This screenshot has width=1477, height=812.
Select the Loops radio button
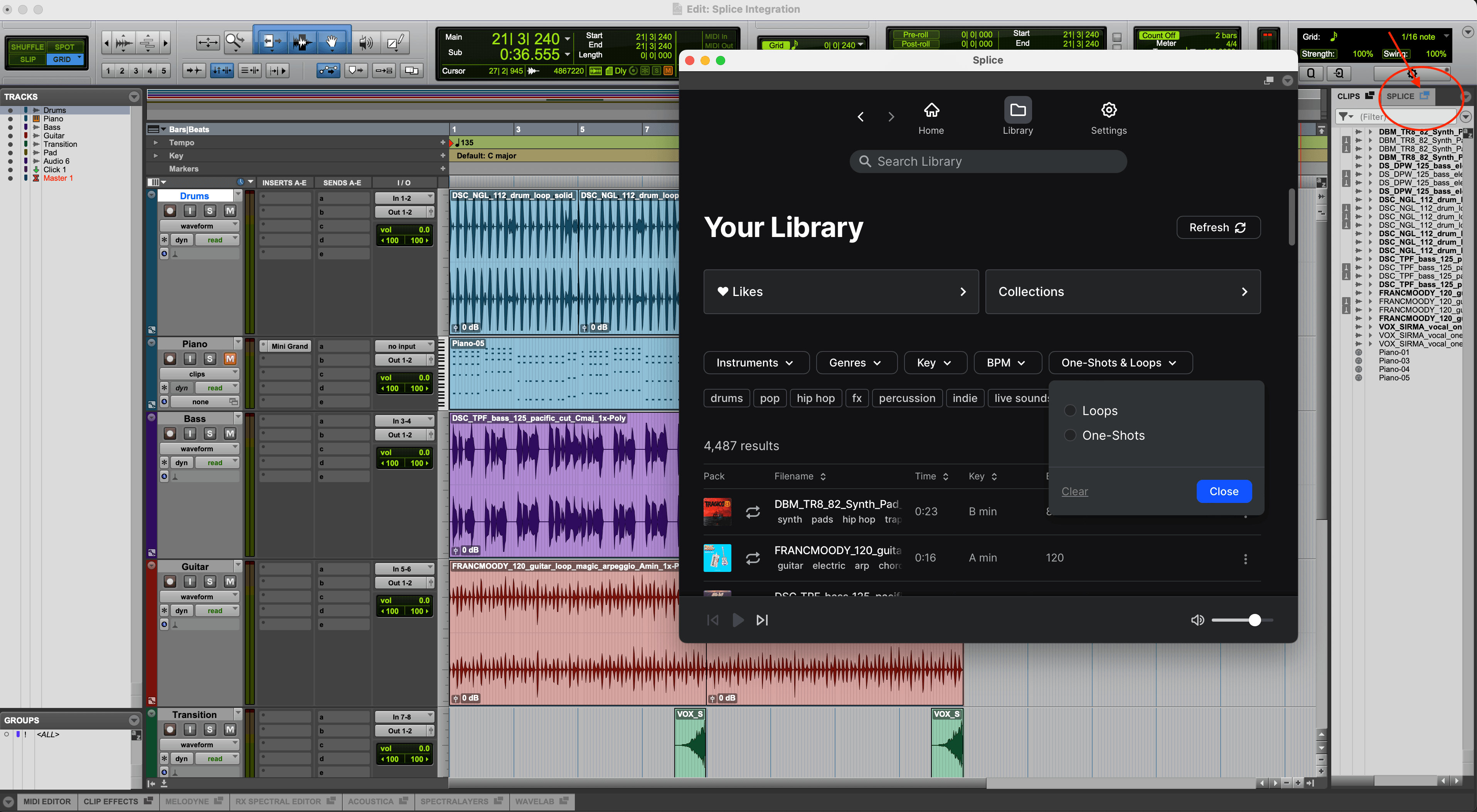tap(1070, 410)
